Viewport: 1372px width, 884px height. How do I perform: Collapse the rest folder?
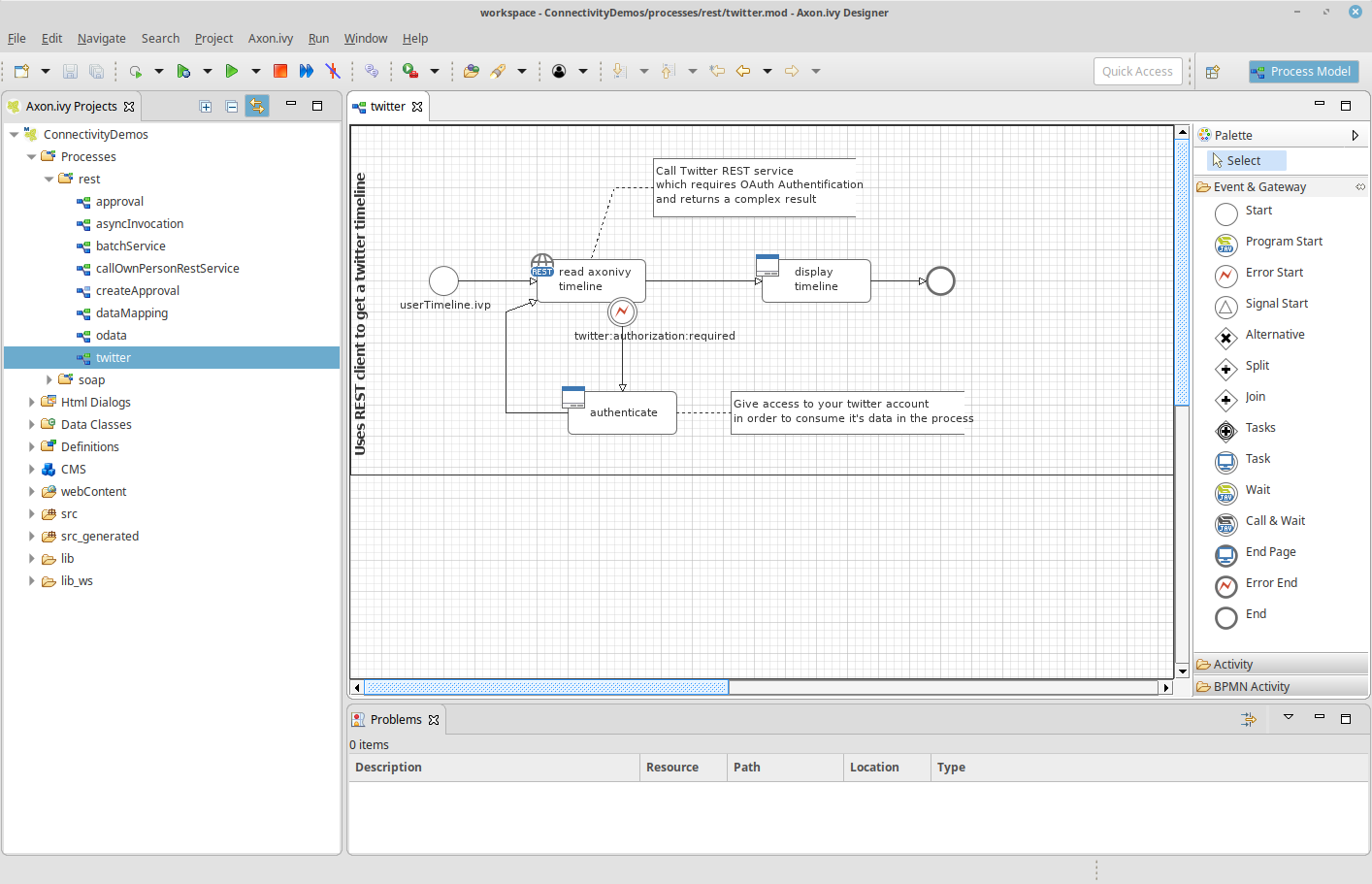49,180
